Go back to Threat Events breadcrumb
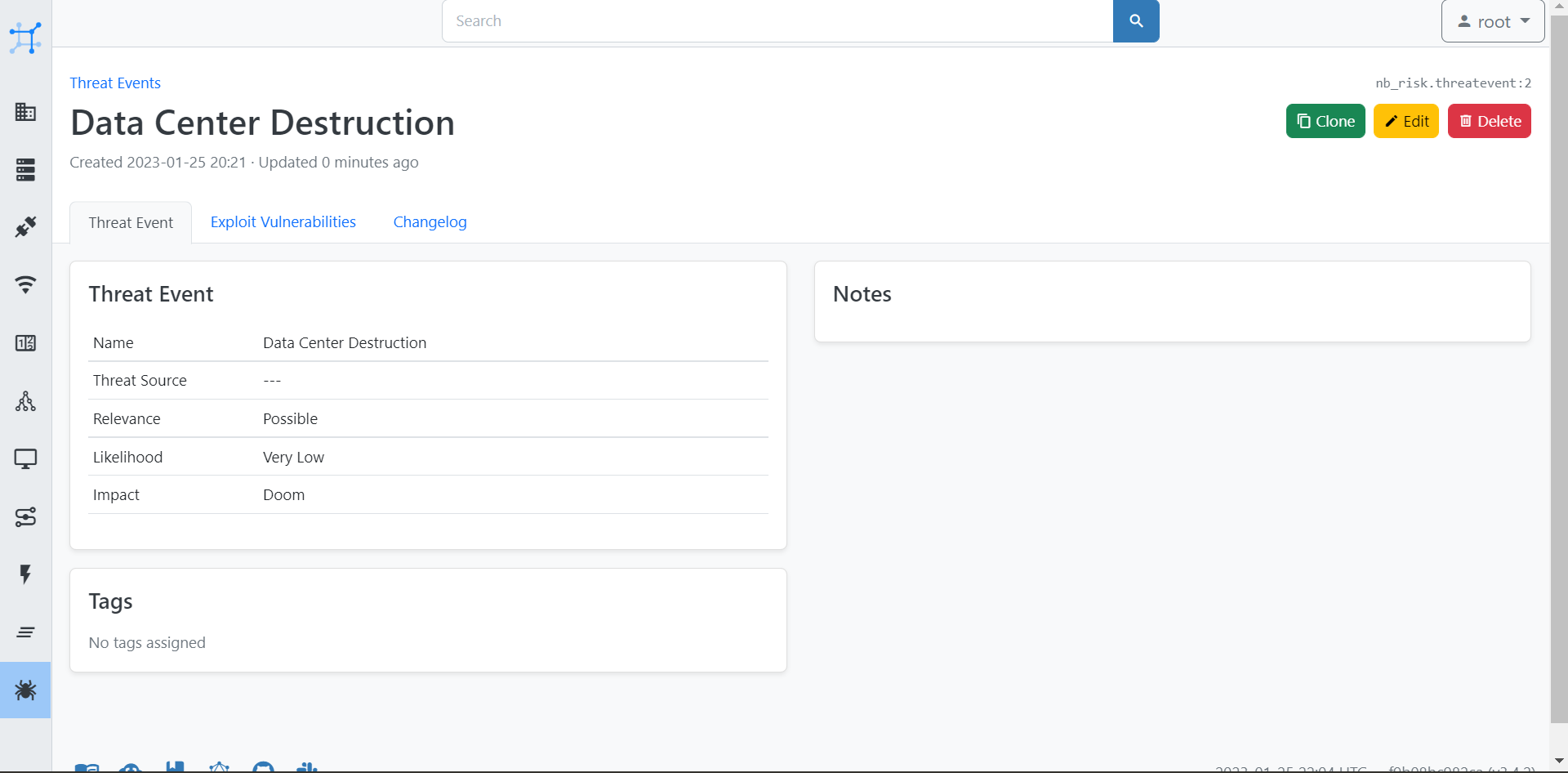1568x773 pixels. coord(115,83)
